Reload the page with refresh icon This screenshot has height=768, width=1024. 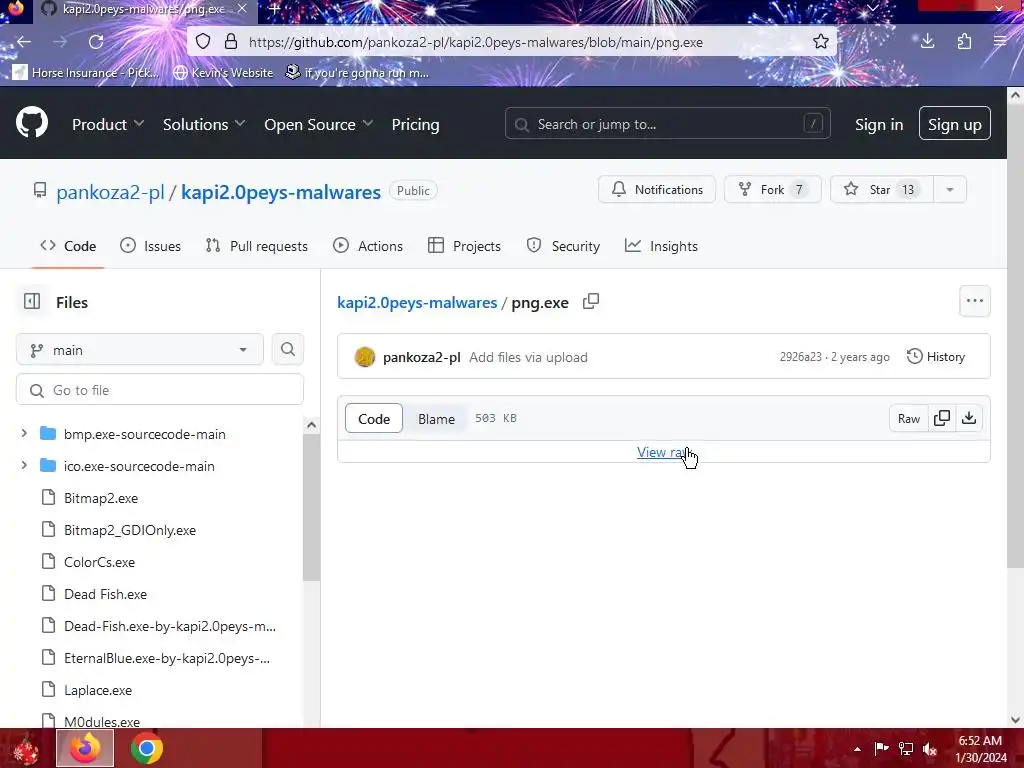[96, 42]
